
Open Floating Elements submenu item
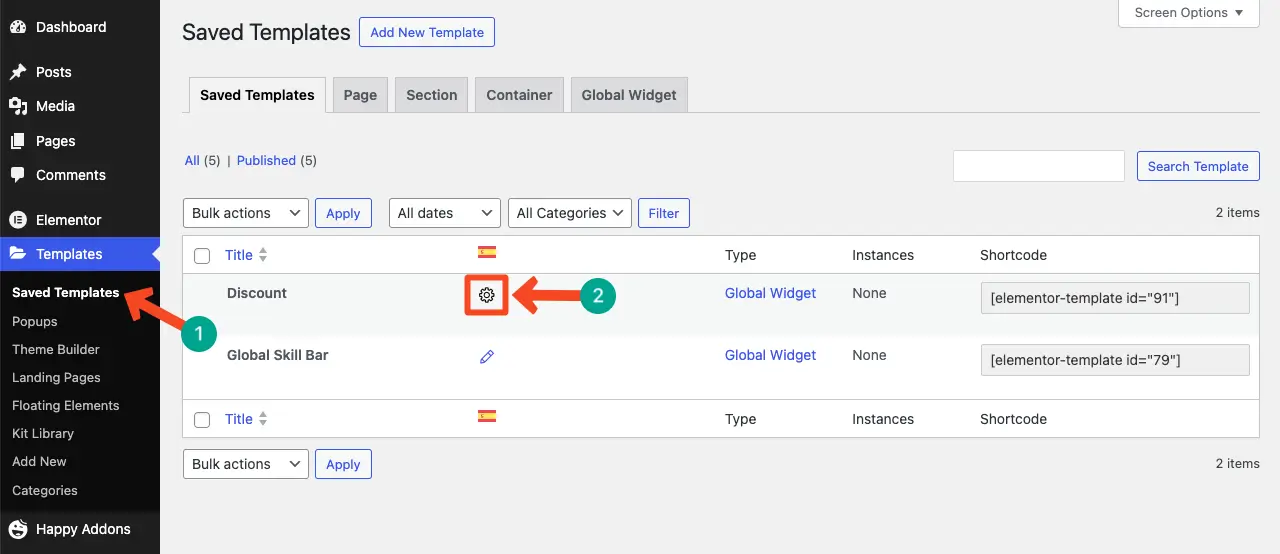point(66,406)
